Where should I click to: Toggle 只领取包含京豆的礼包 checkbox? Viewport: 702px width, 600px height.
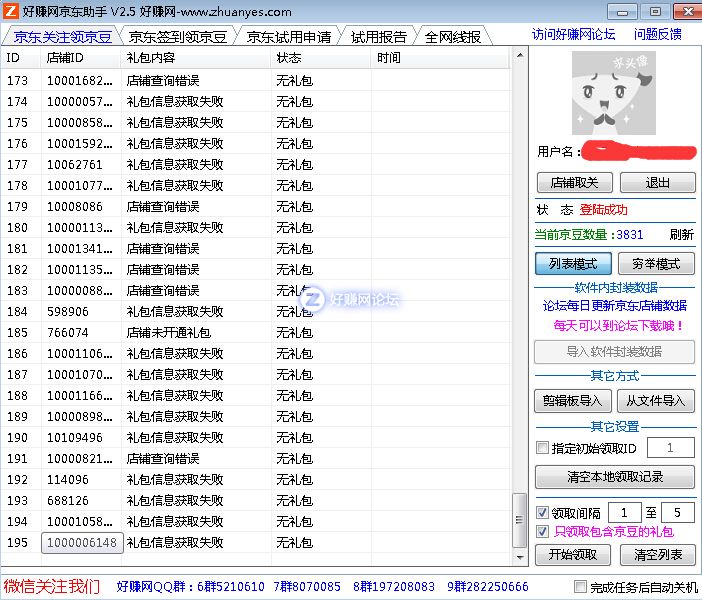542,532
